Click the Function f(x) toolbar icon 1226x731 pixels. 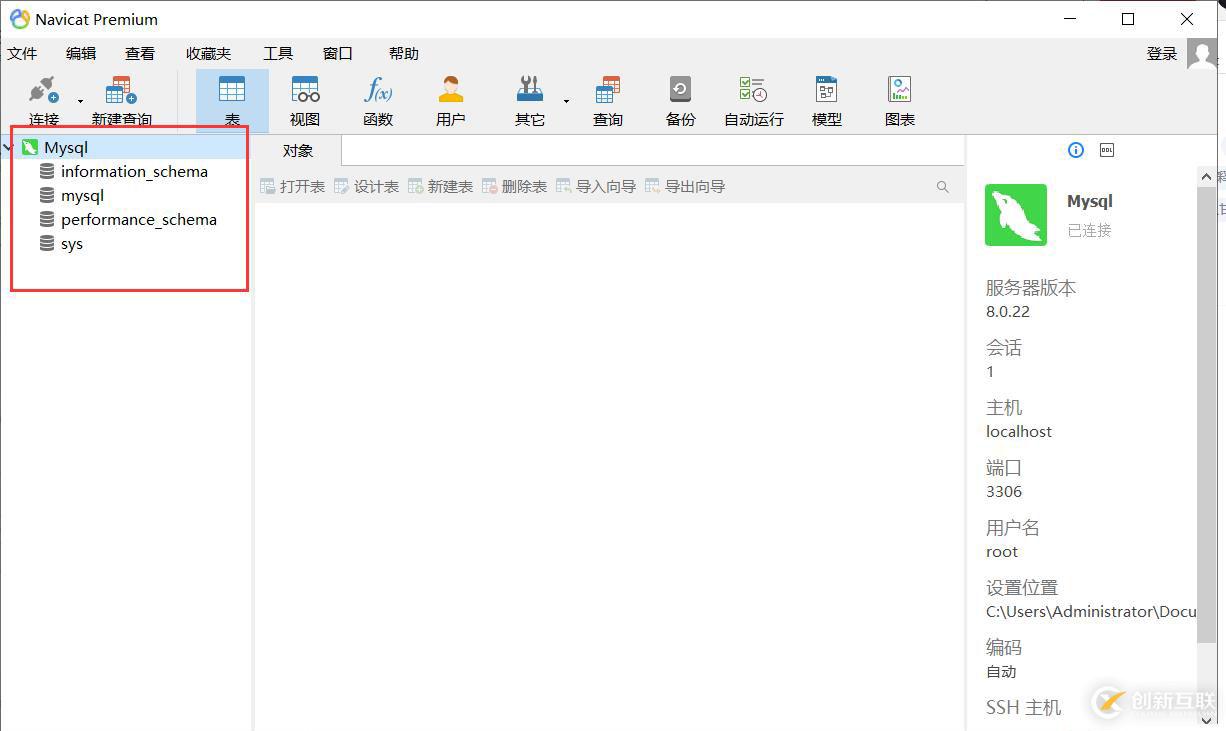click(x=378, y=90)
